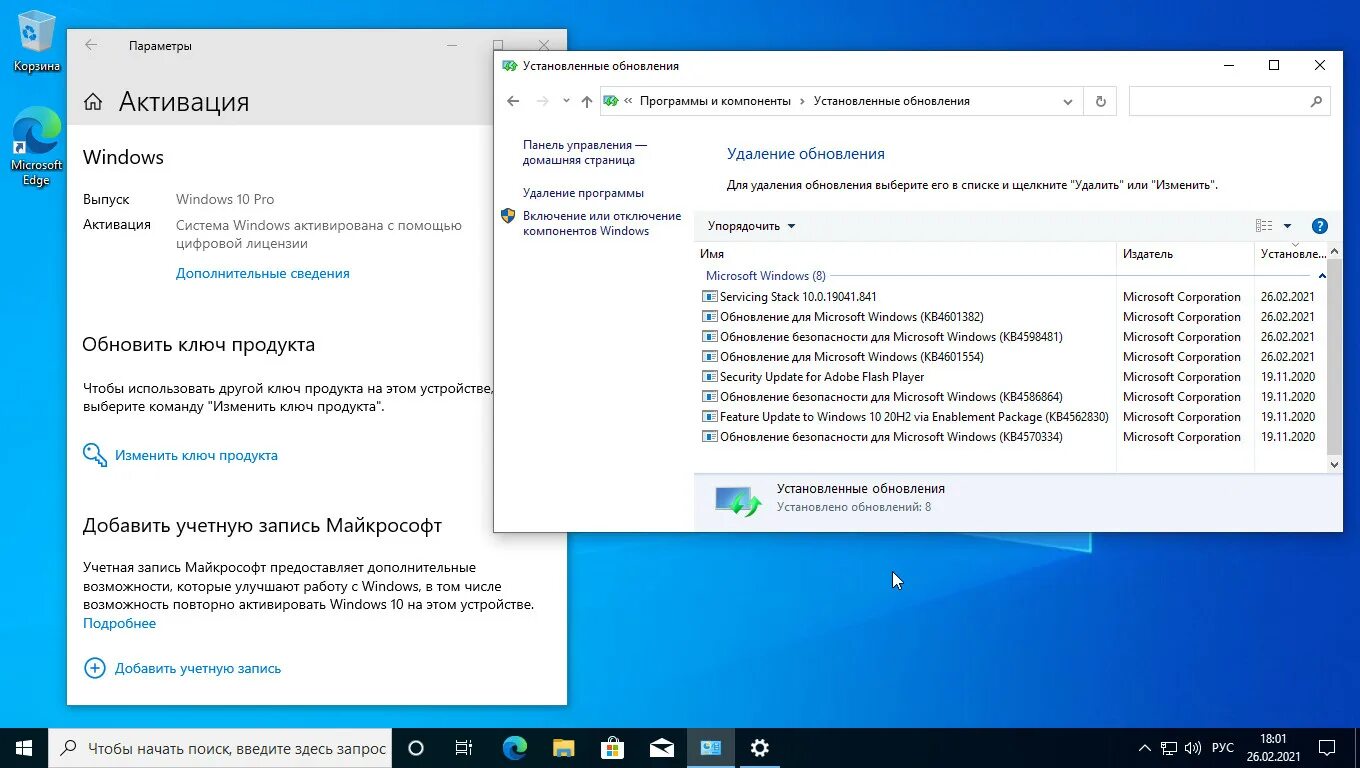Launch Edge from the taskbar
Viewport: 1360px width, 768px height.
(515, 748)
